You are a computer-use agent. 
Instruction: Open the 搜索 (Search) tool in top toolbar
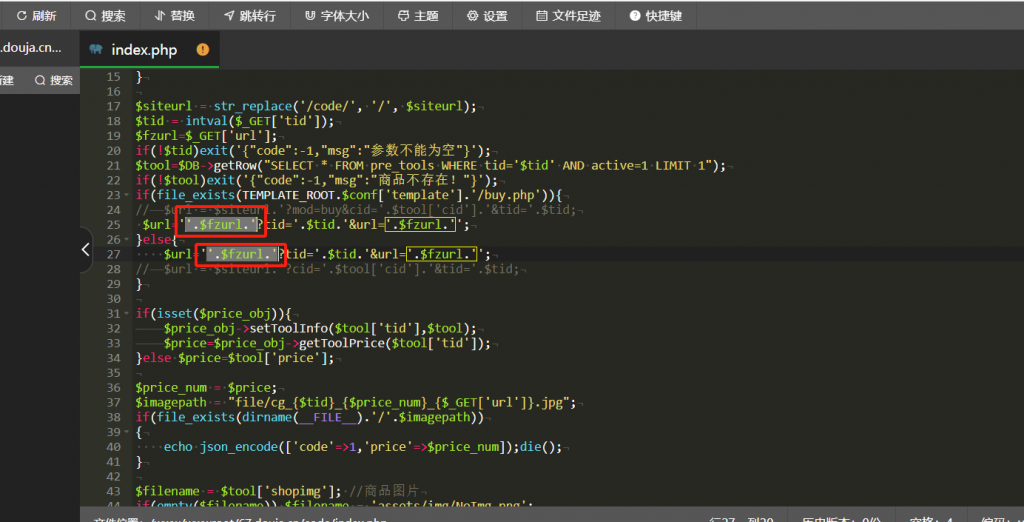105,16
